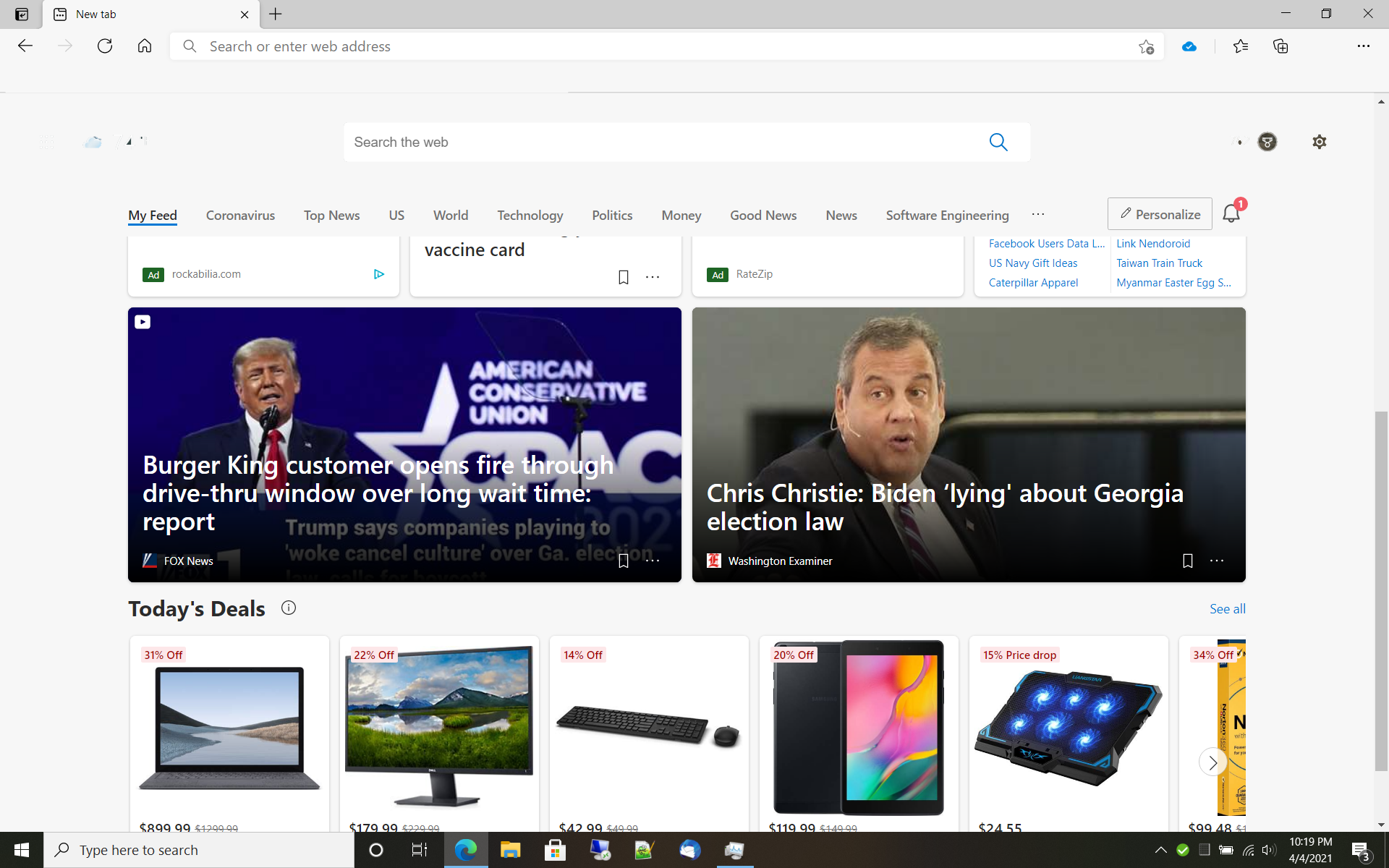Switch to the Technology tab
1389x868 pixels.
[x=530, y=216]
